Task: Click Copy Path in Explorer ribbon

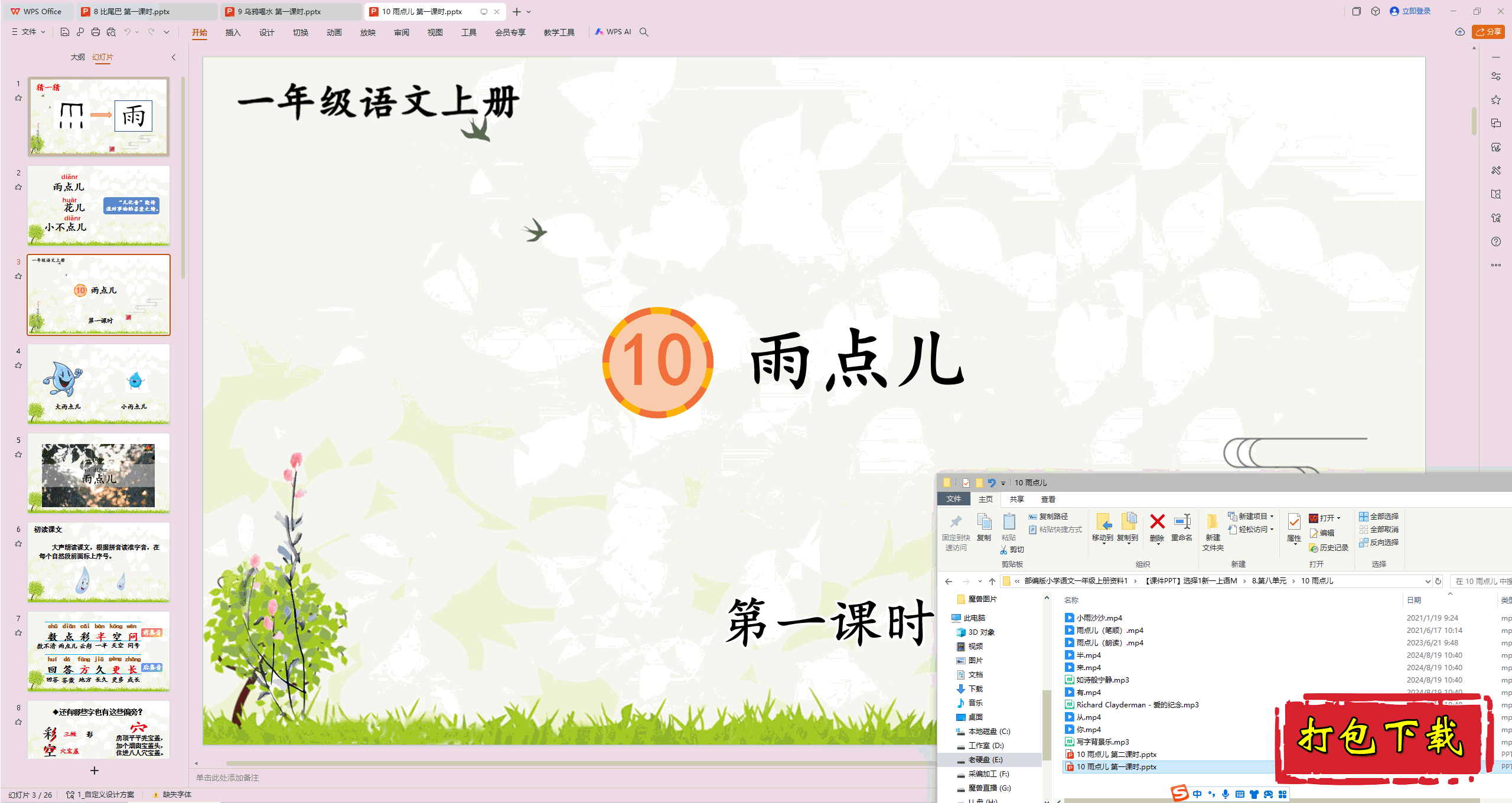Action: [x=1048, y=516]
